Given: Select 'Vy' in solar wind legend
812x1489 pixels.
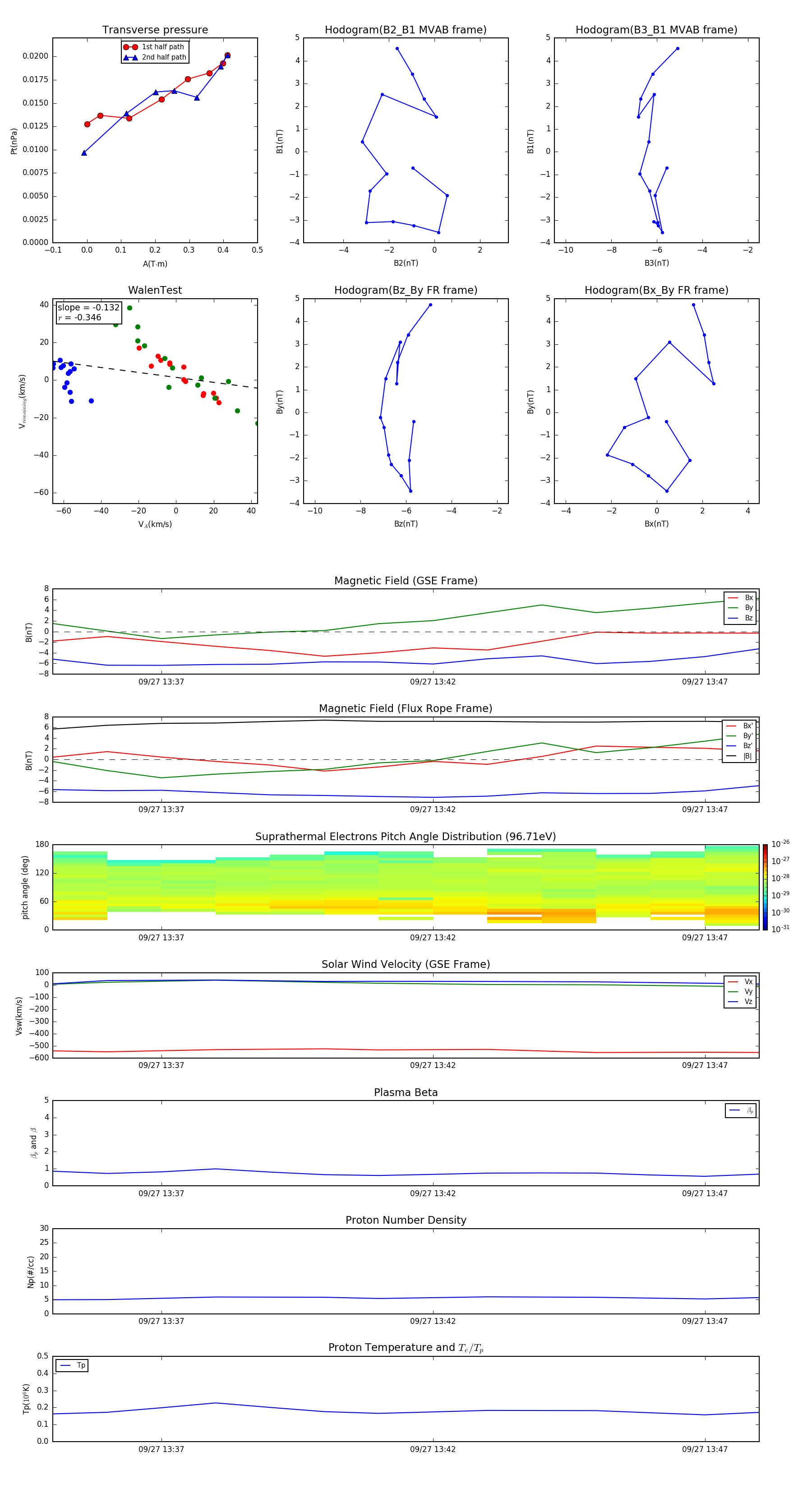Looking at the screenshot, I should (740, 991).
